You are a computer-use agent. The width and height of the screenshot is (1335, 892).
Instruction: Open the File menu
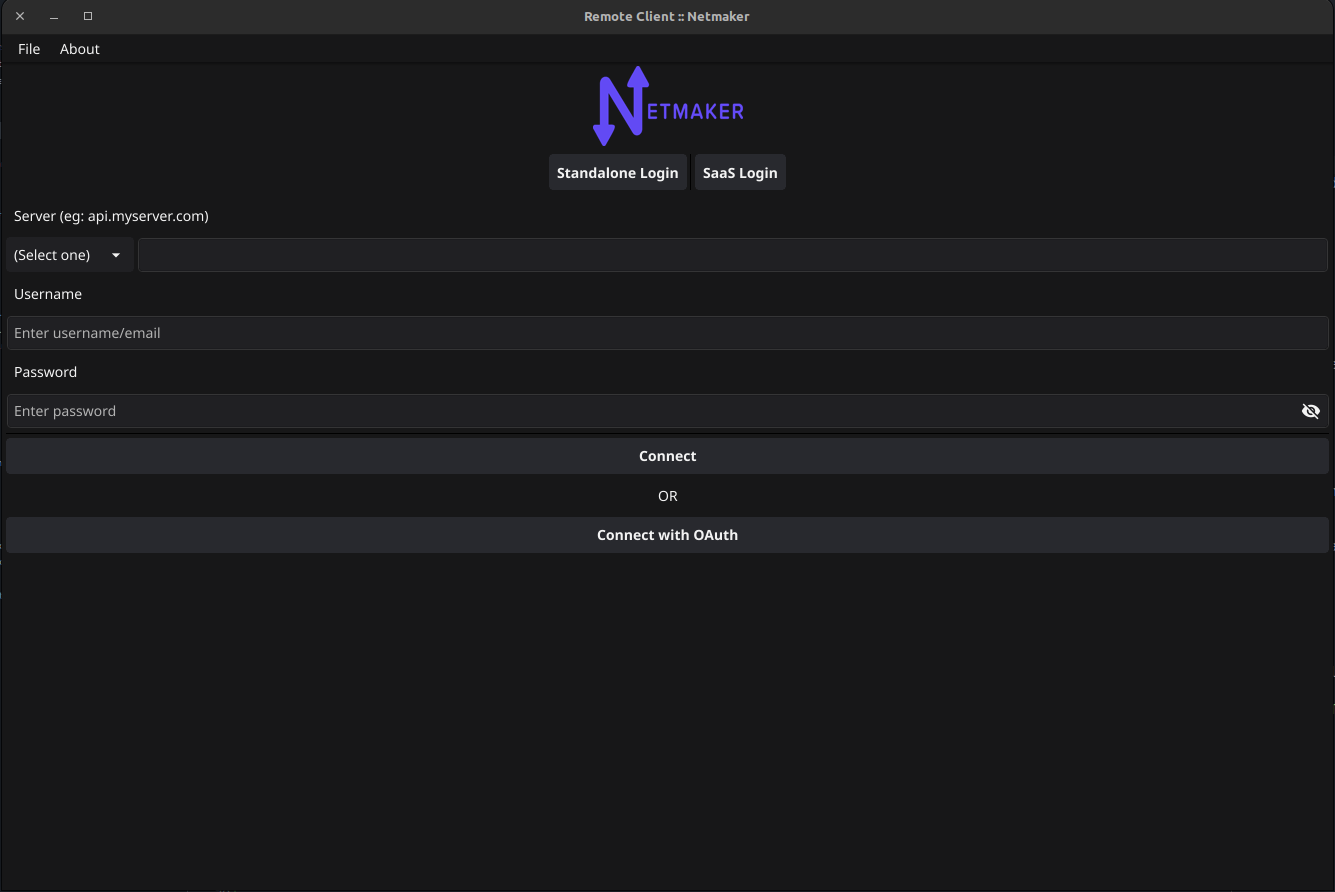point(29,49)
